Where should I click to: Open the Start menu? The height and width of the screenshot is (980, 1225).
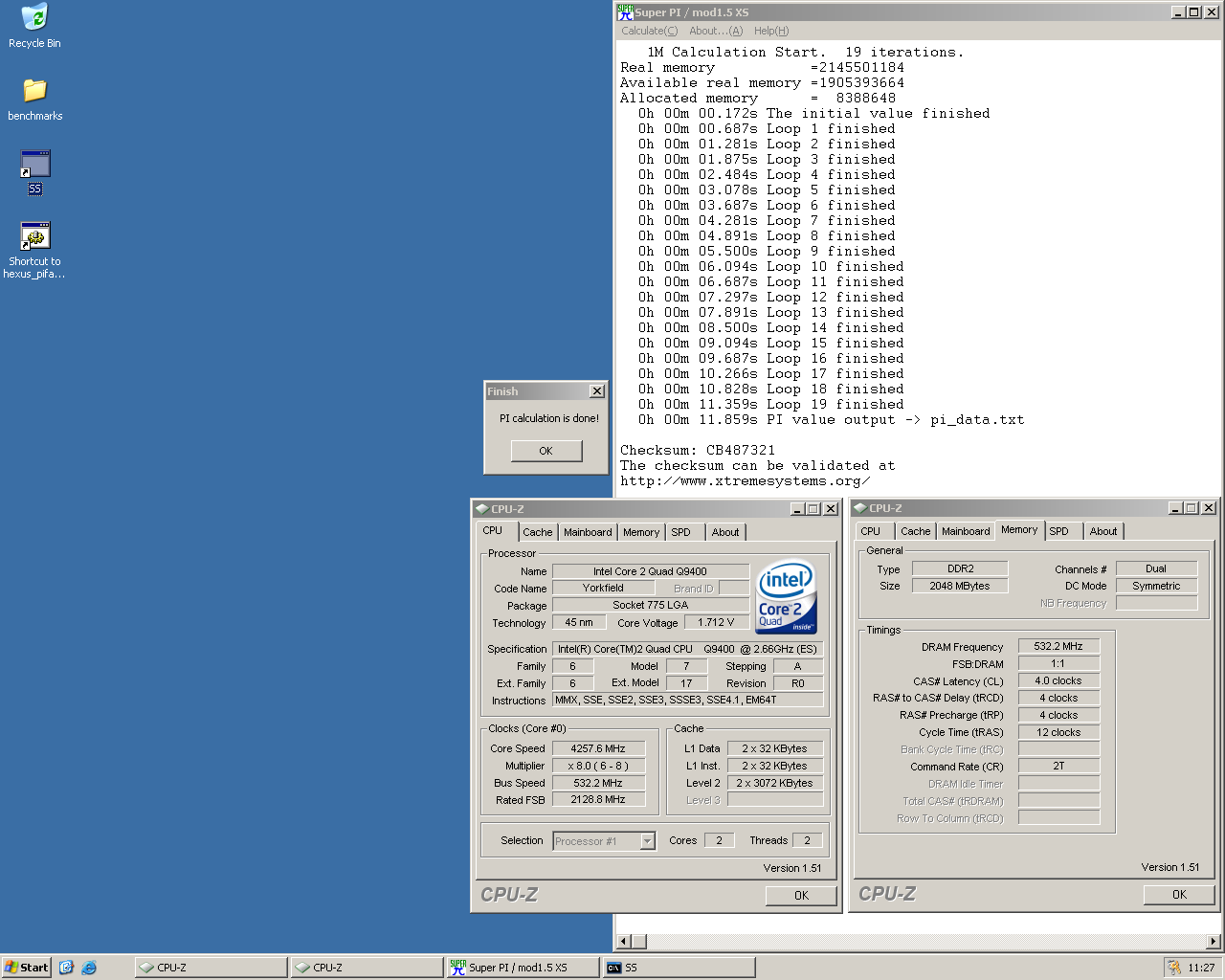pyautogui.click(x=26, y=968)
